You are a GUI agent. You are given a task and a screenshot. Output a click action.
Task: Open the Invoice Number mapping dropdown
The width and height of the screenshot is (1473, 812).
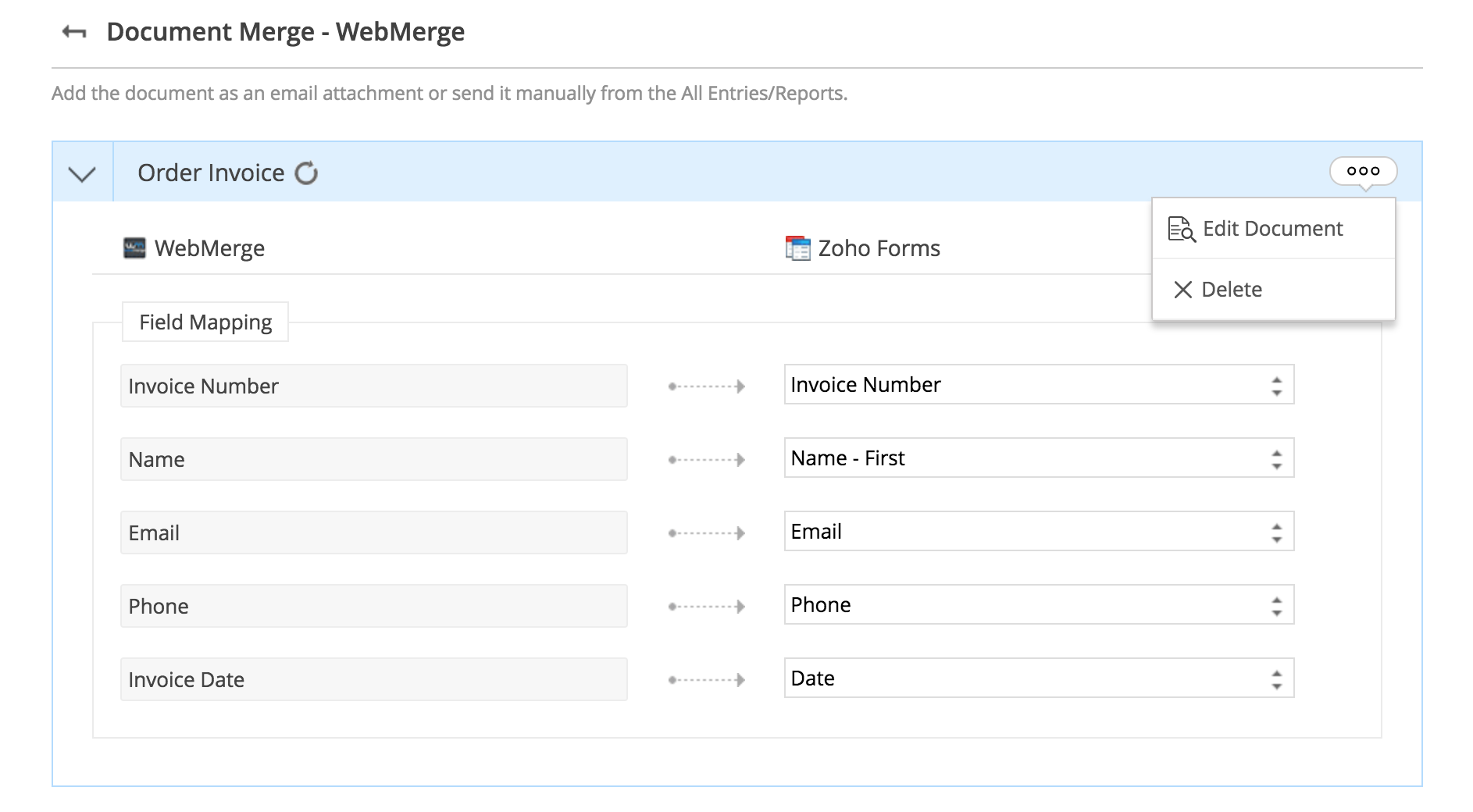(x=1038, y=385)
